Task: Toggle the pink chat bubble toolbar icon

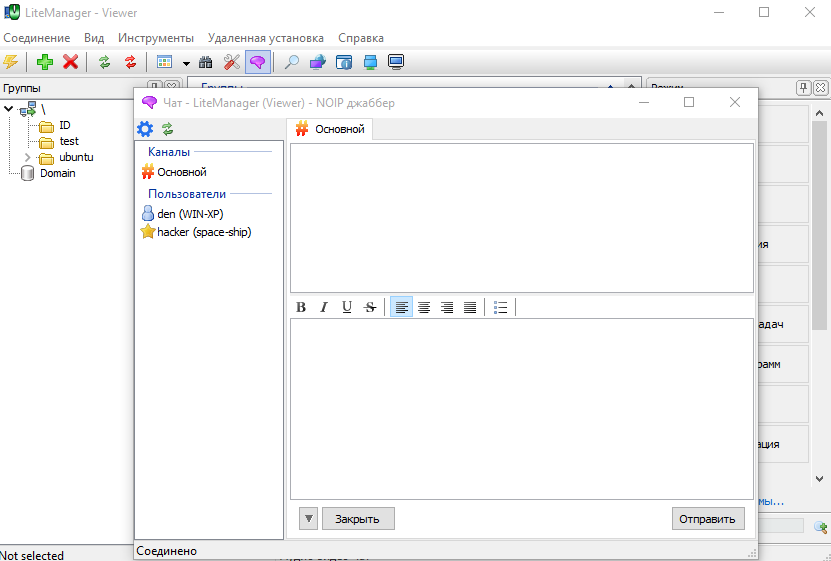Action: tap(258, 62)
